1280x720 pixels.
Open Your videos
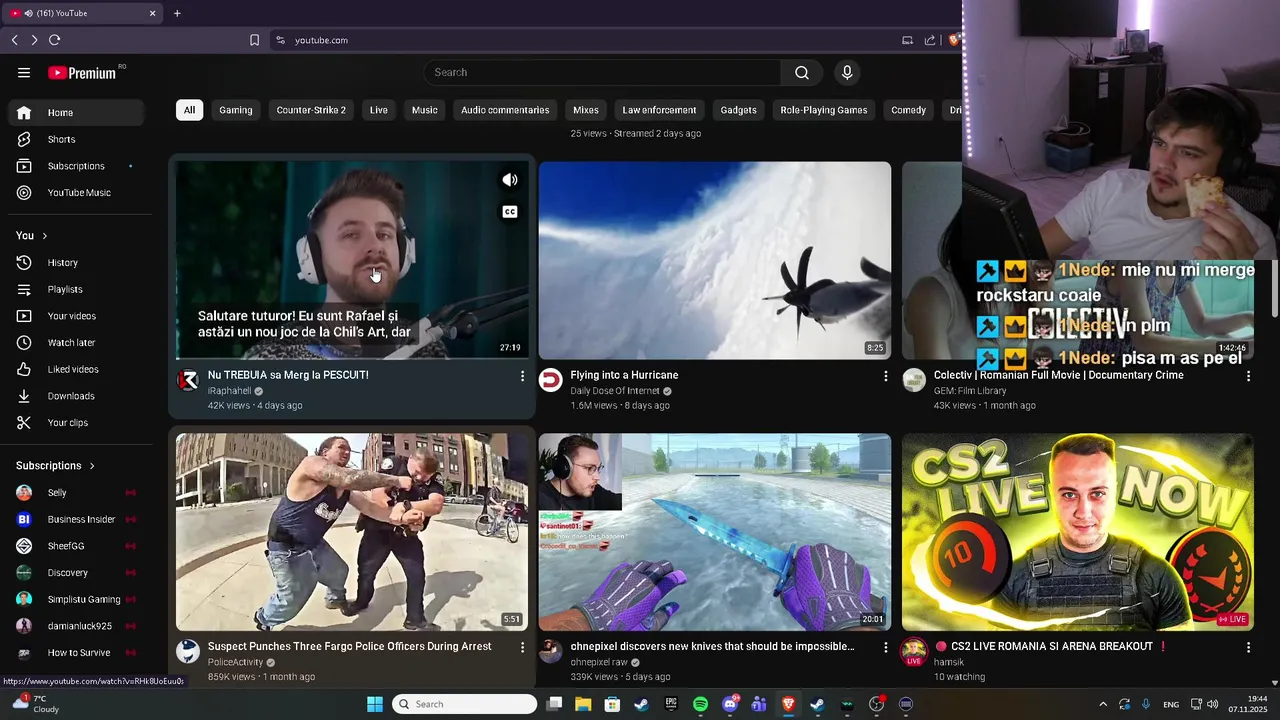pos(76,316)
